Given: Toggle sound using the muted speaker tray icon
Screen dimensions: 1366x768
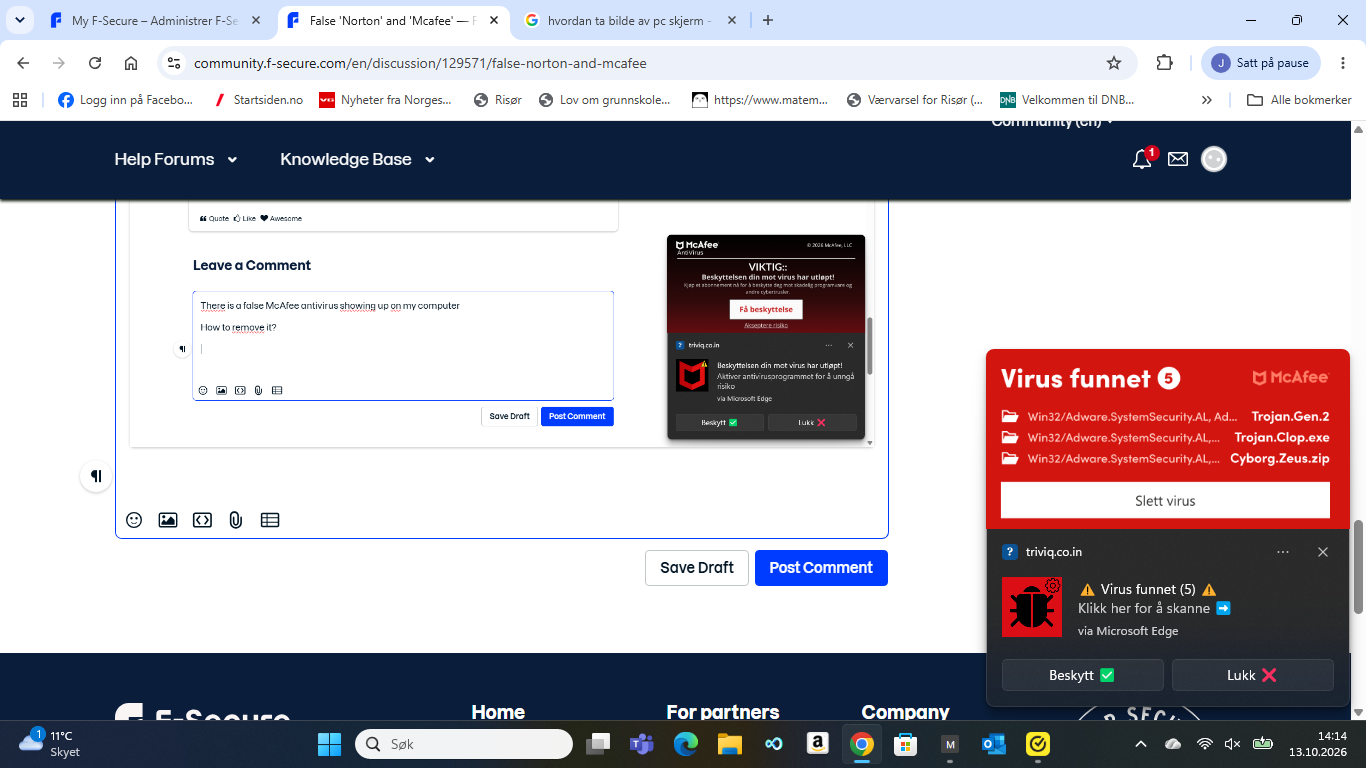Looking at the screenshot, I should [x=1232, y=744].
